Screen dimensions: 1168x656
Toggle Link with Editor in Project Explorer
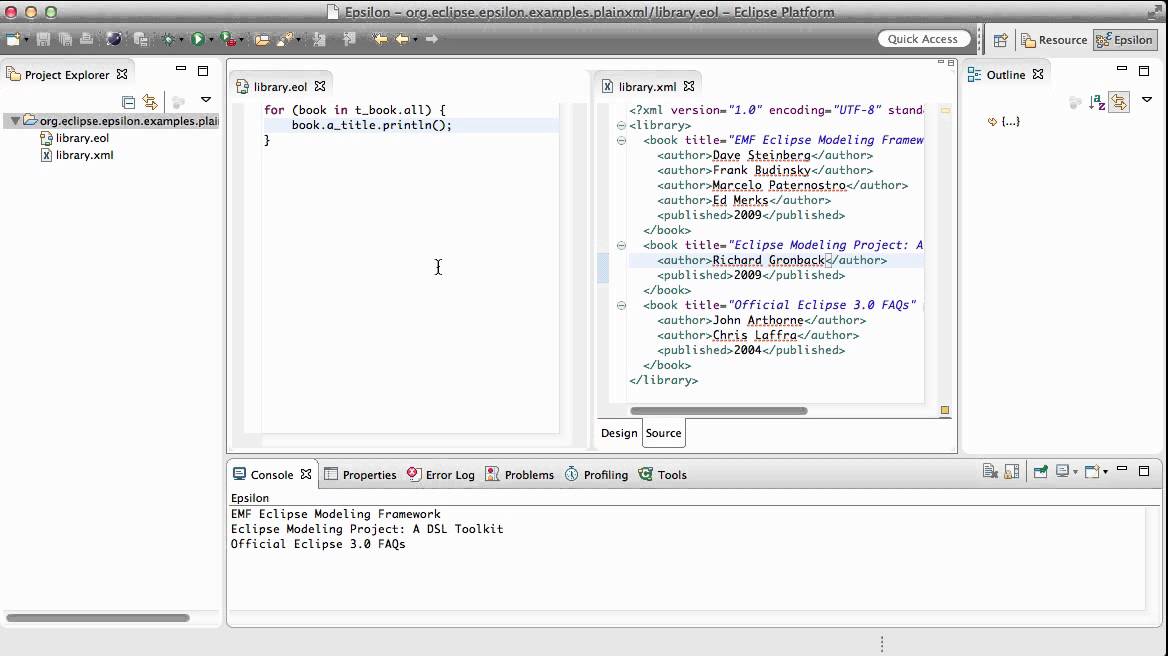150,101
